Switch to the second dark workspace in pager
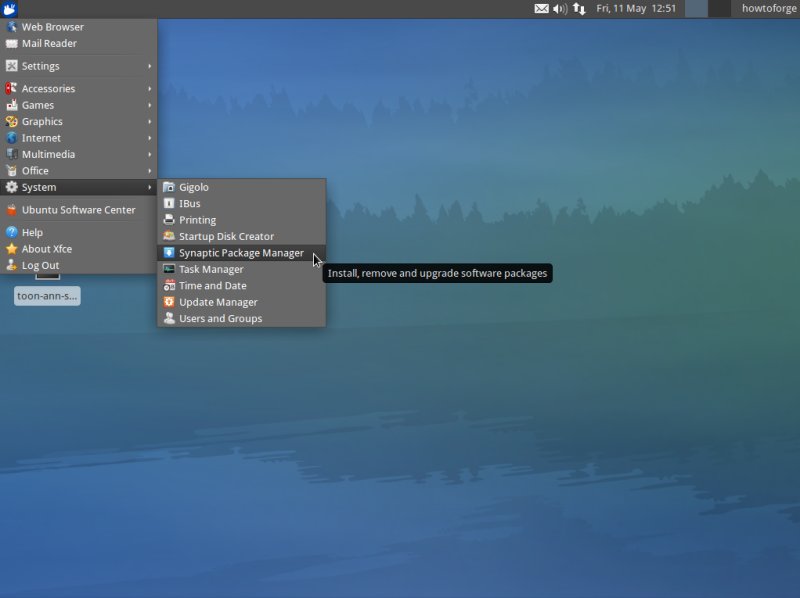 [719, 9]
